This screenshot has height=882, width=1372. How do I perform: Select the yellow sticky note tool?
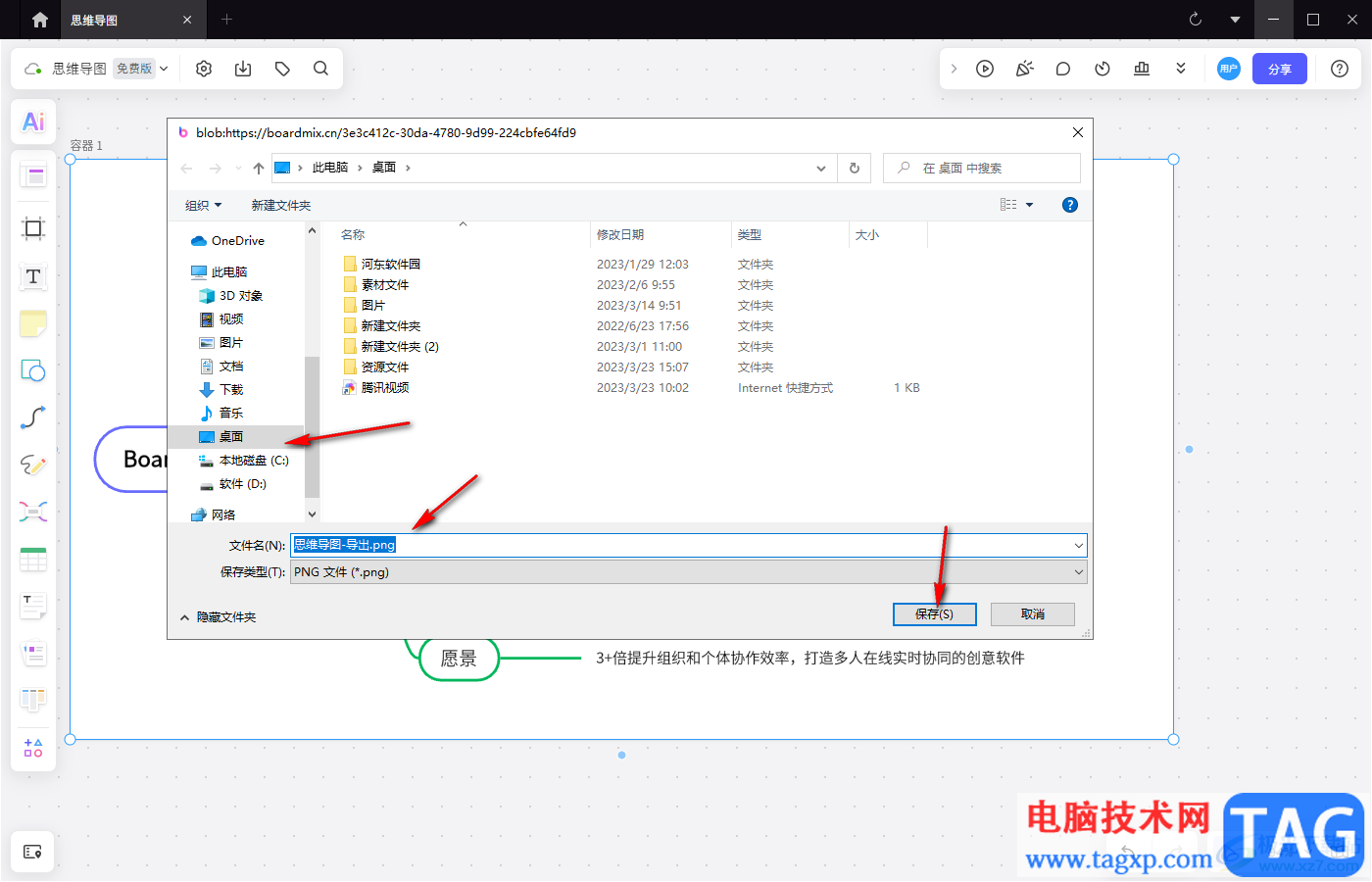coord(33,323)
